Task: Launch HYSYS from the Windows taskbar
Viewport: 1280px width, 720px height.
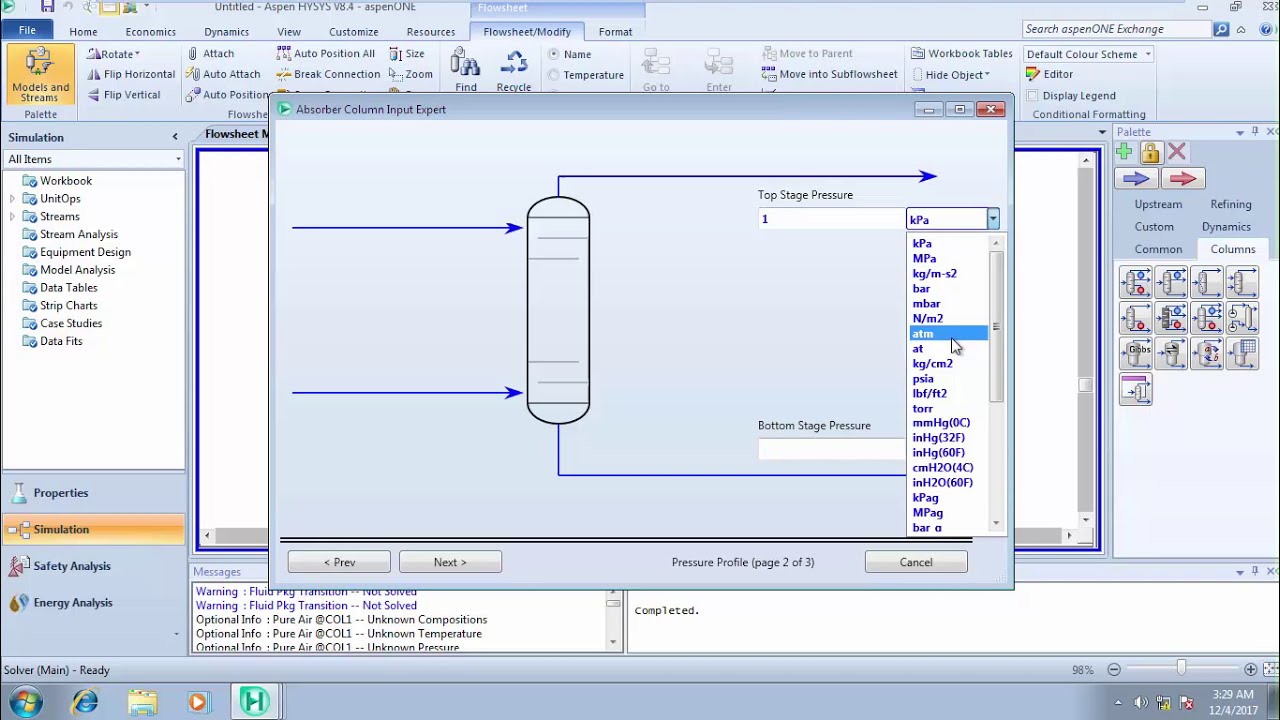Action: click(x=254, y=702)
